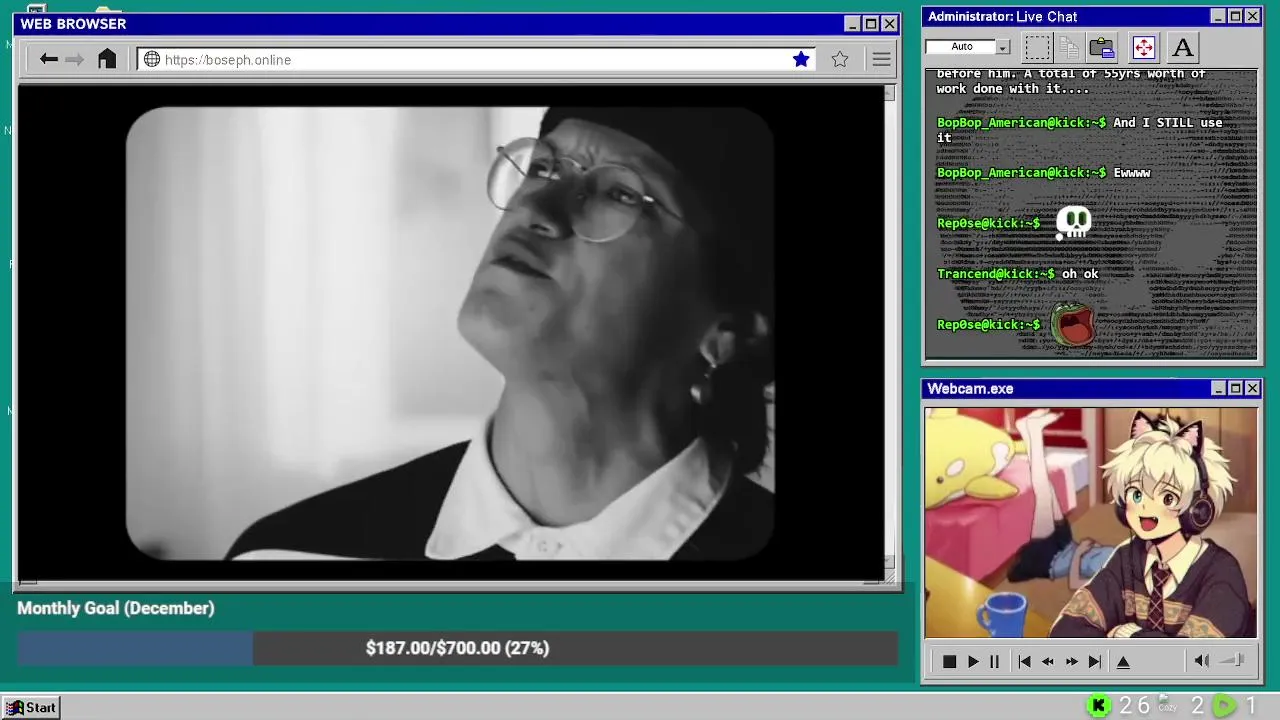The width and height of the screenshot is (1280, 720).
Task: Close the Web Browser window
Action: 889,24
